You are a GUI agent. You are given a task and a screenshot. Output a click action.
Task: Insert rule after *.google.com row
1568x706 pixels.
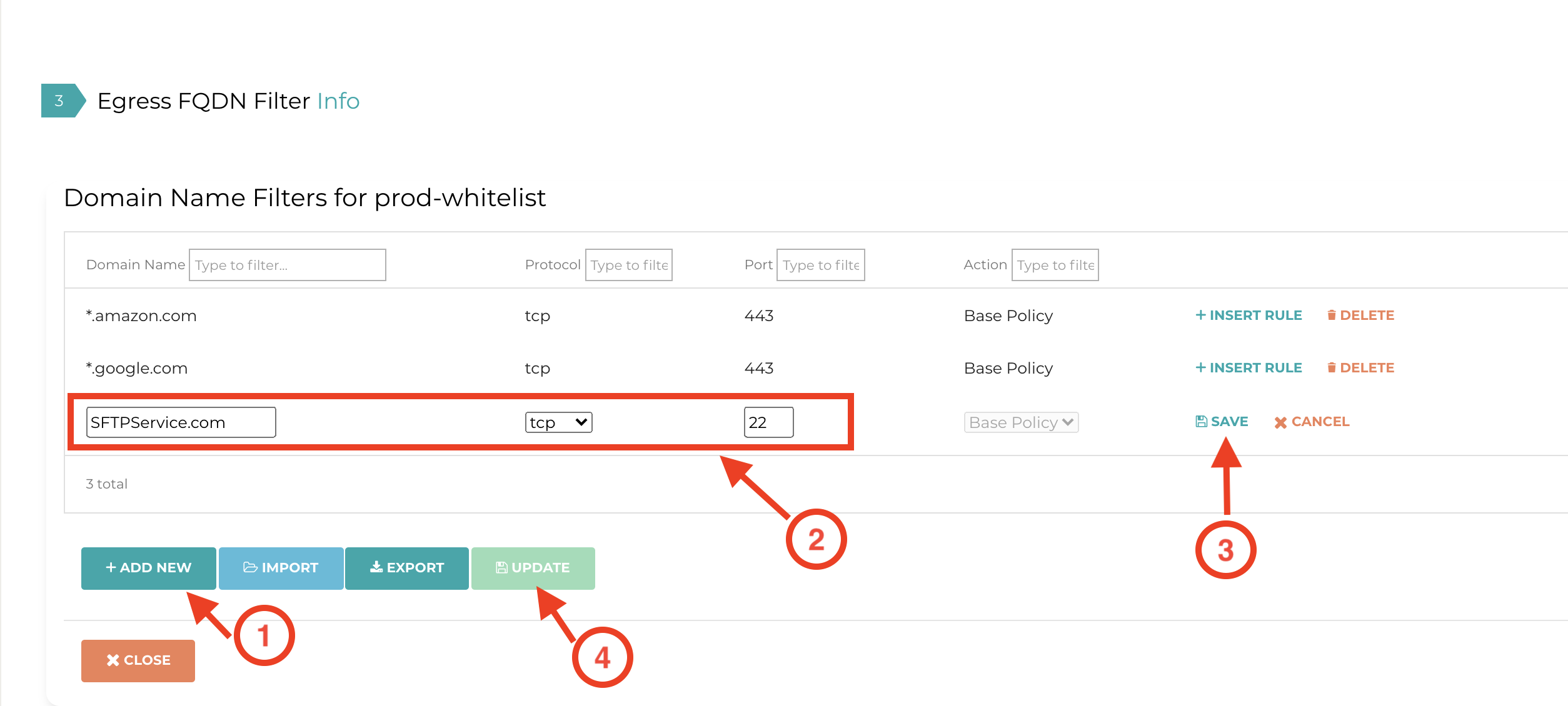click(1249, 368)
